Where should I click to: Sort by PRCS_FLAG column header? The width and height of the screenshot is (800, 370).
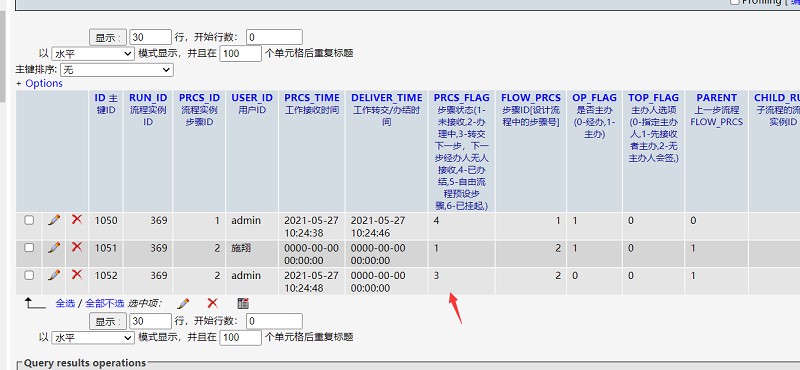pos(462,97)
